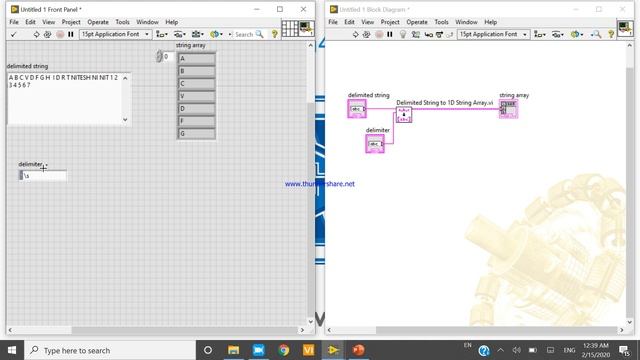
Task: Toggle Highlight Execution light bulb in Block Diagram
Action: (x=403, y=34)
